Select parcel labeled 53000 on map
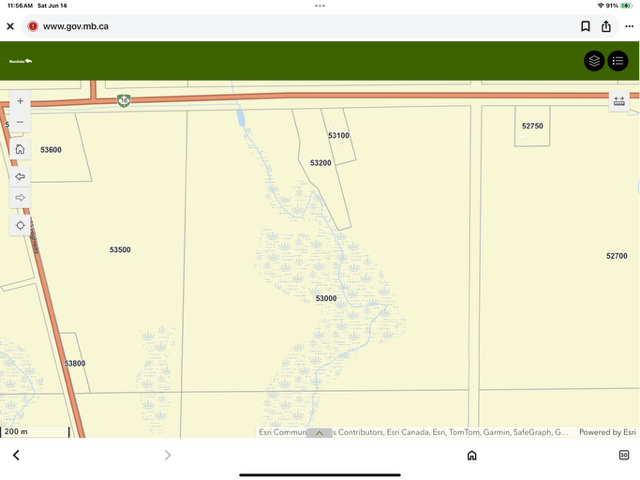The image size is (640, 480). (326, 299)
